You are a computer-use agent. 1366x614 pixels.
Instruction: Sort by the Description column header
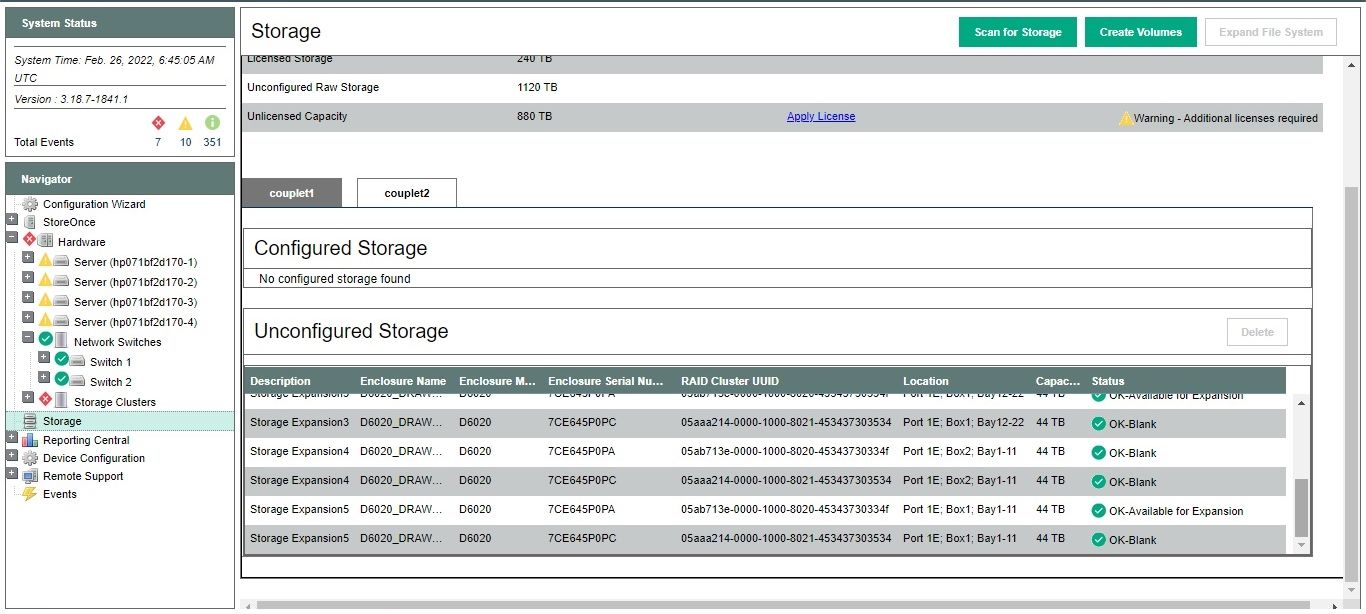point(280,381)
